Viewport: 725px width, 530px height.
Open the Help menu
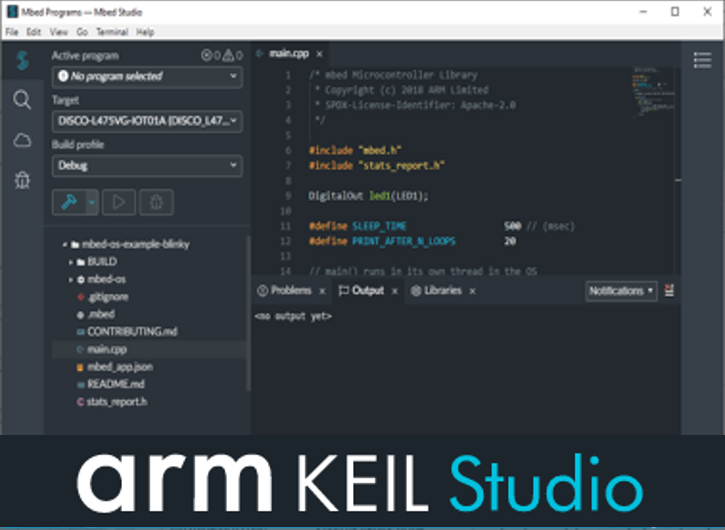click(145, 32)
